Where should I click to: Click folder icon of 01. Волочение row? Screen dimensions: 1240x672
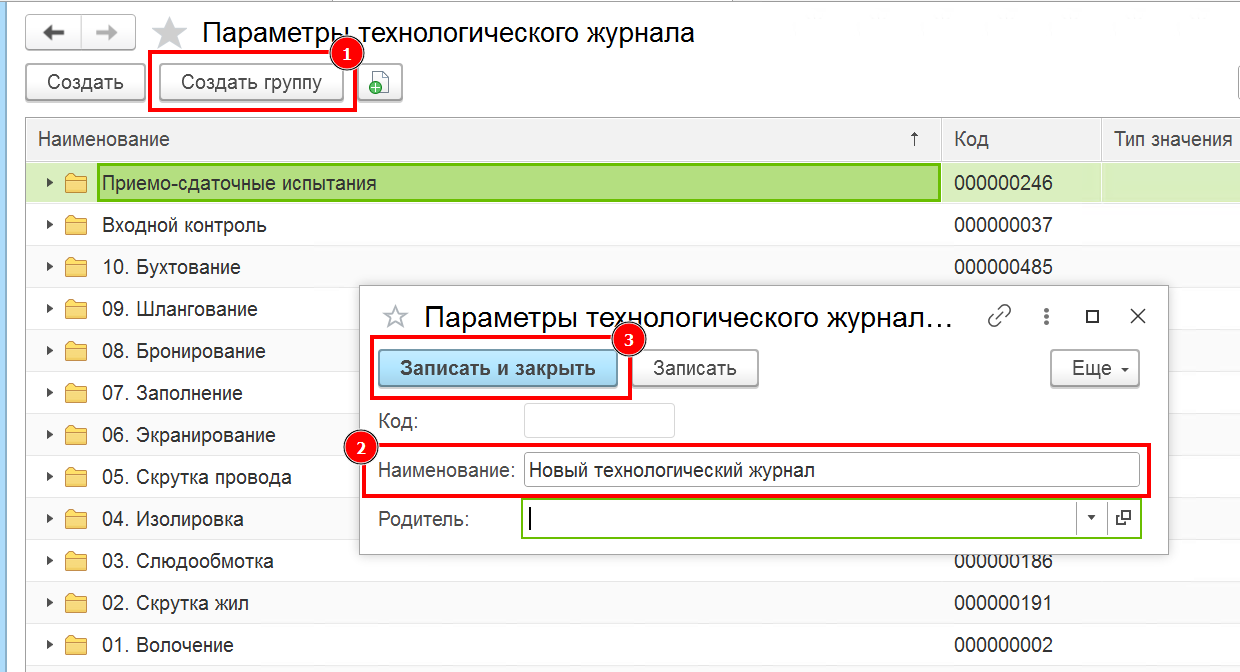[77, 645]
